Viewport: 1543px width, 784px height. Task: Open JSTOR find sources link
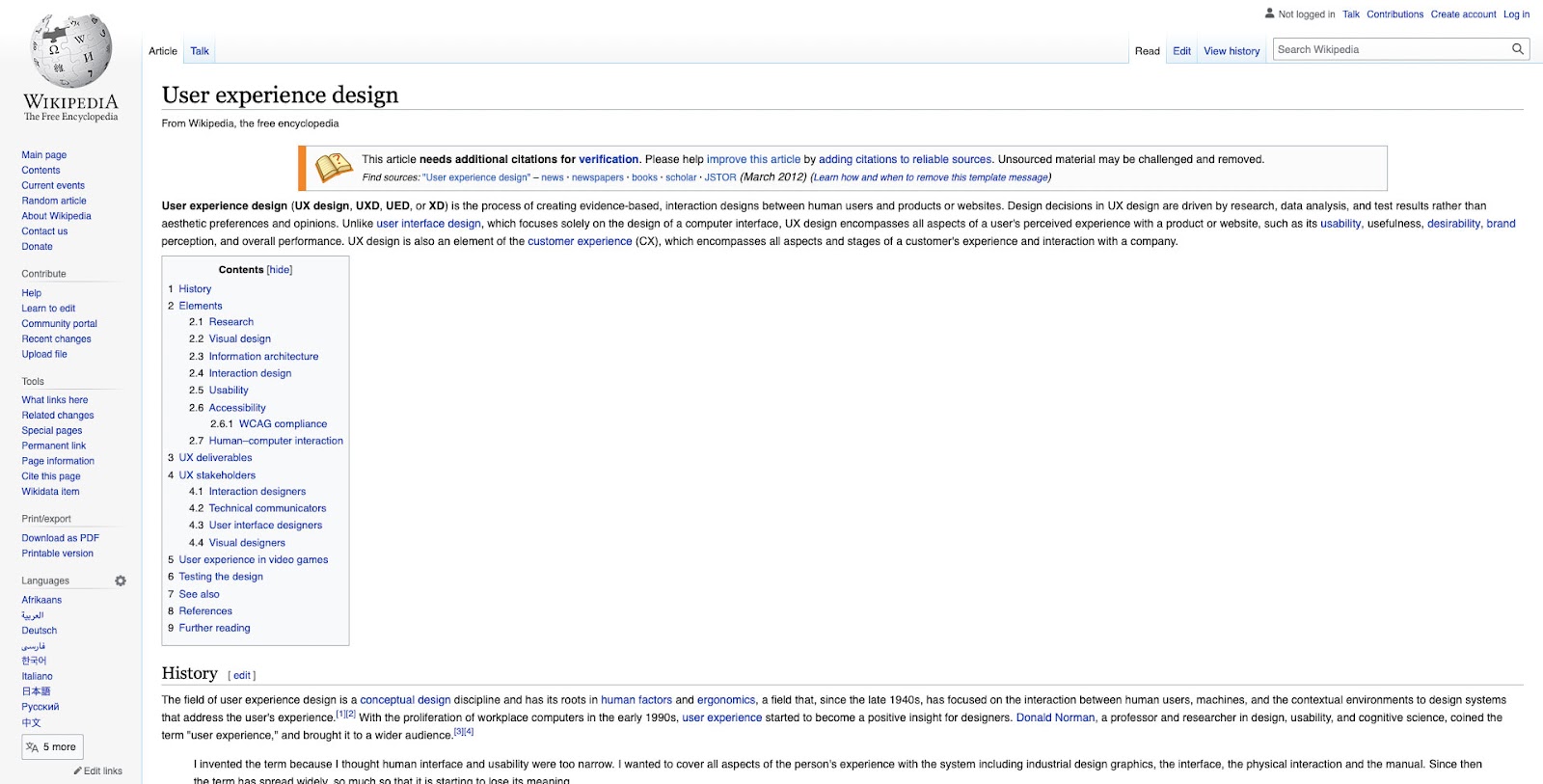[720, 177]
